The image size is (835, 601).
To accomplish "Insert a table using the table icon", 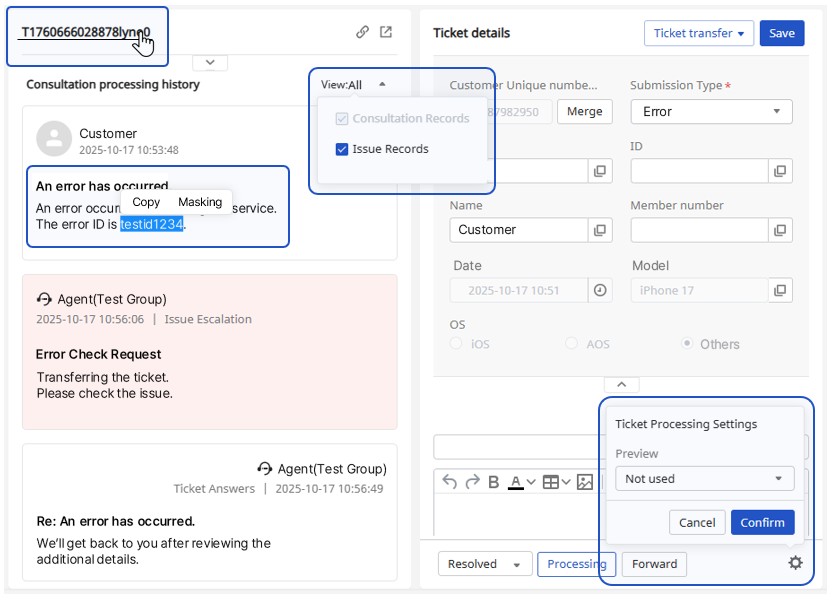I will pos(551,482).
